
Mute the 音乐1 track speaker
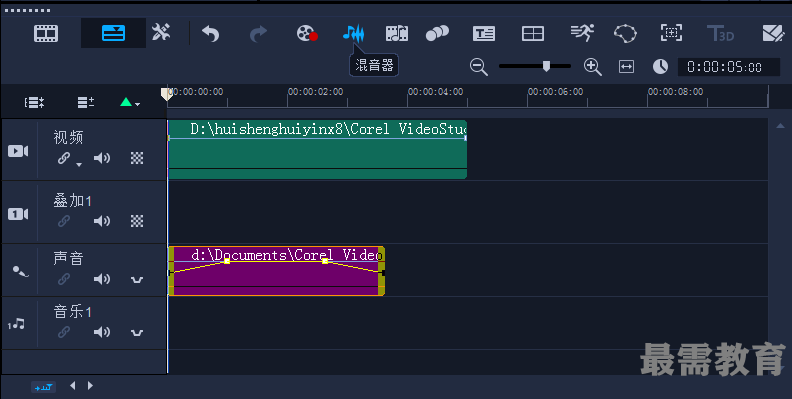click(x=102, y=332)
